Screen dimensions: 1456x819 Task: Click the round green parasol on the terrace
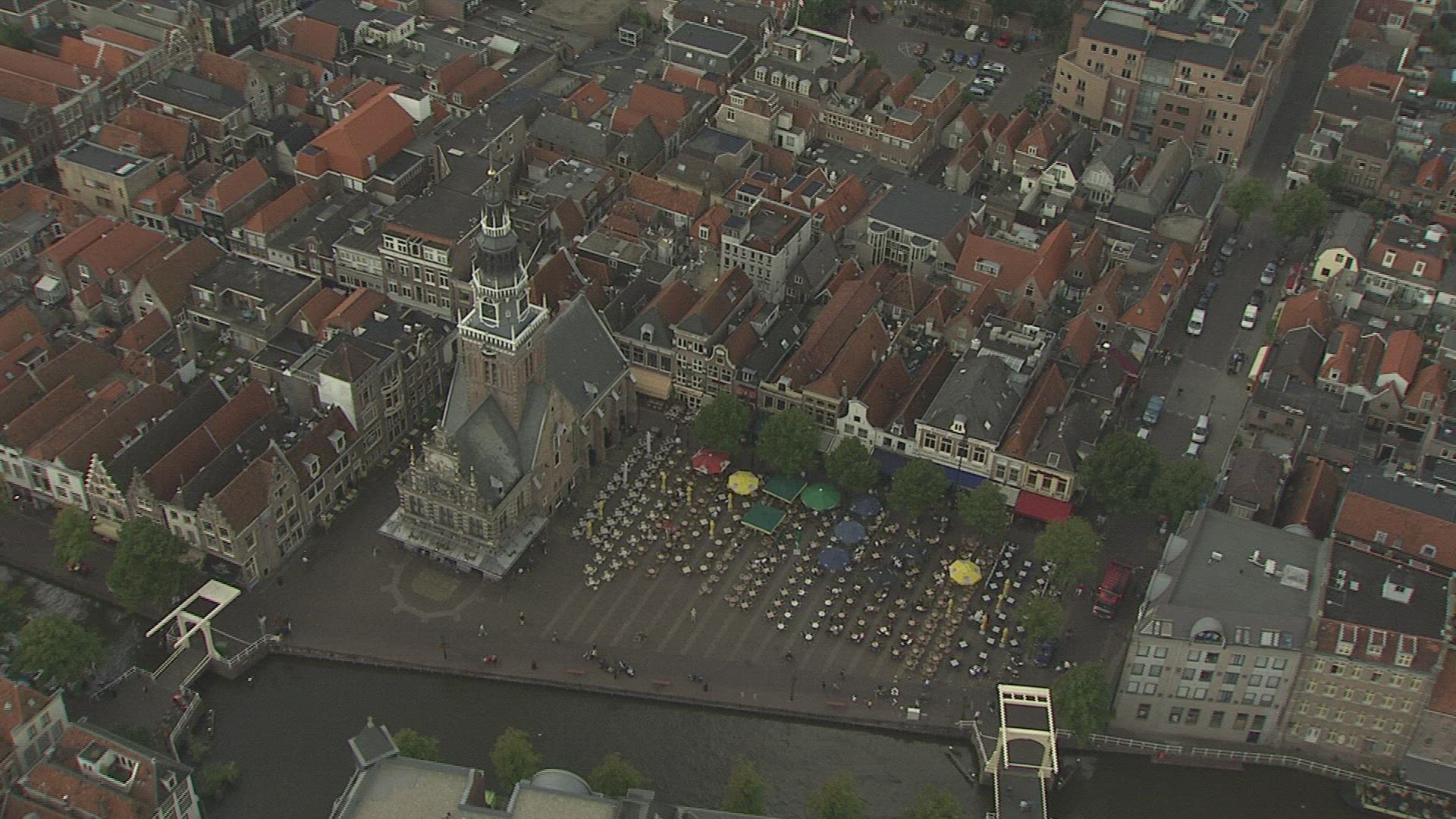[821, 497]
